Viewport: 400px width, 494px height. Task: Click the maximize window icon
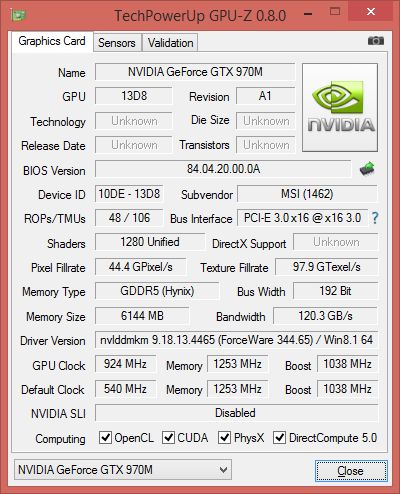tap(335, 12)
